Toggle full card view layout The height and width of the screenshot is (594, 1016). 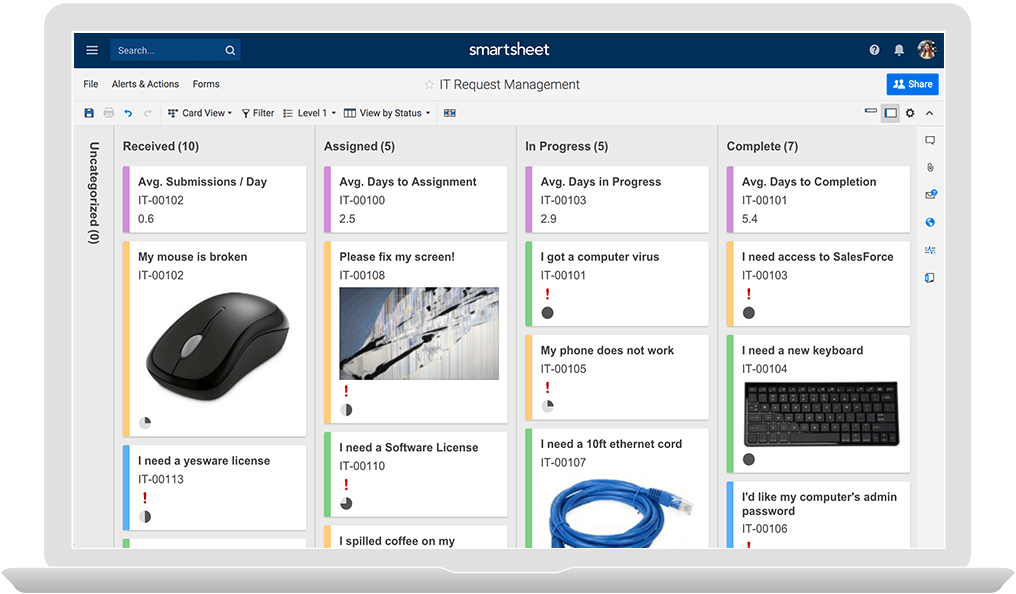(x=890, y=112)
